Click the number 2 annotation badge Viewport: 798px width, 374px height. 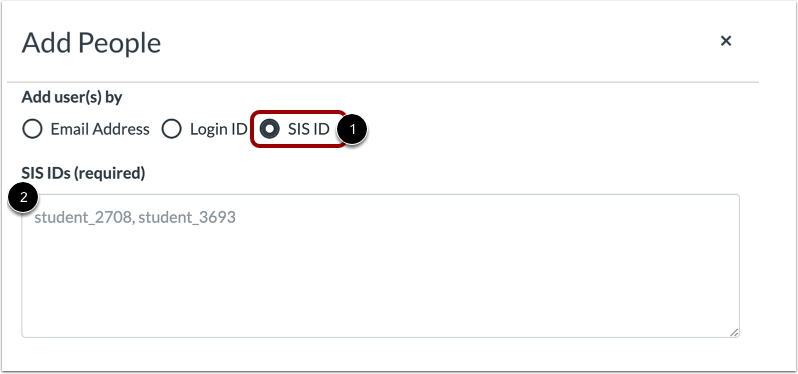(x=23, y=198)
